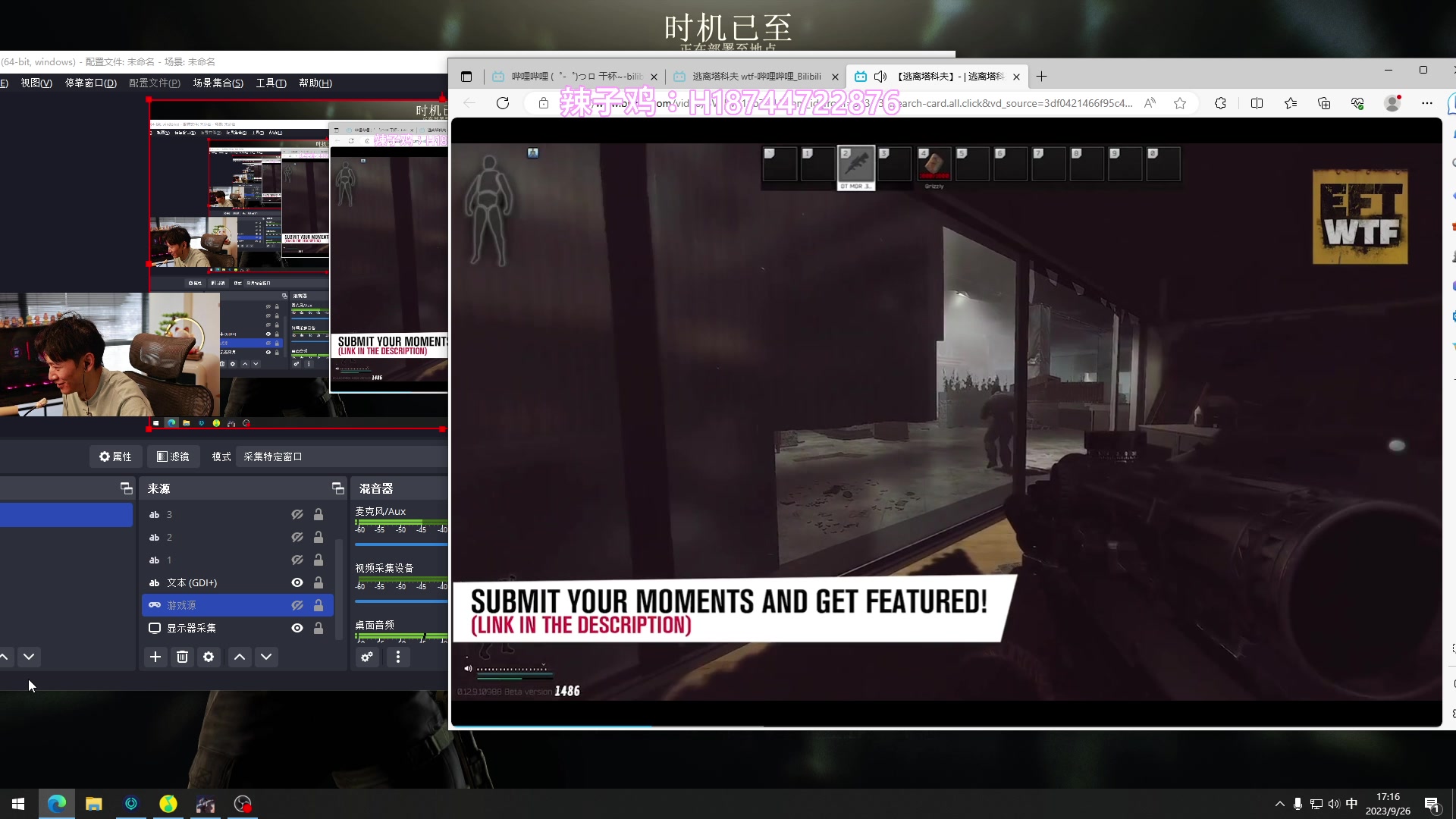Refresh the browser page
The width and height of the screenshot is (1456, 819).
[x=503, y=103]
